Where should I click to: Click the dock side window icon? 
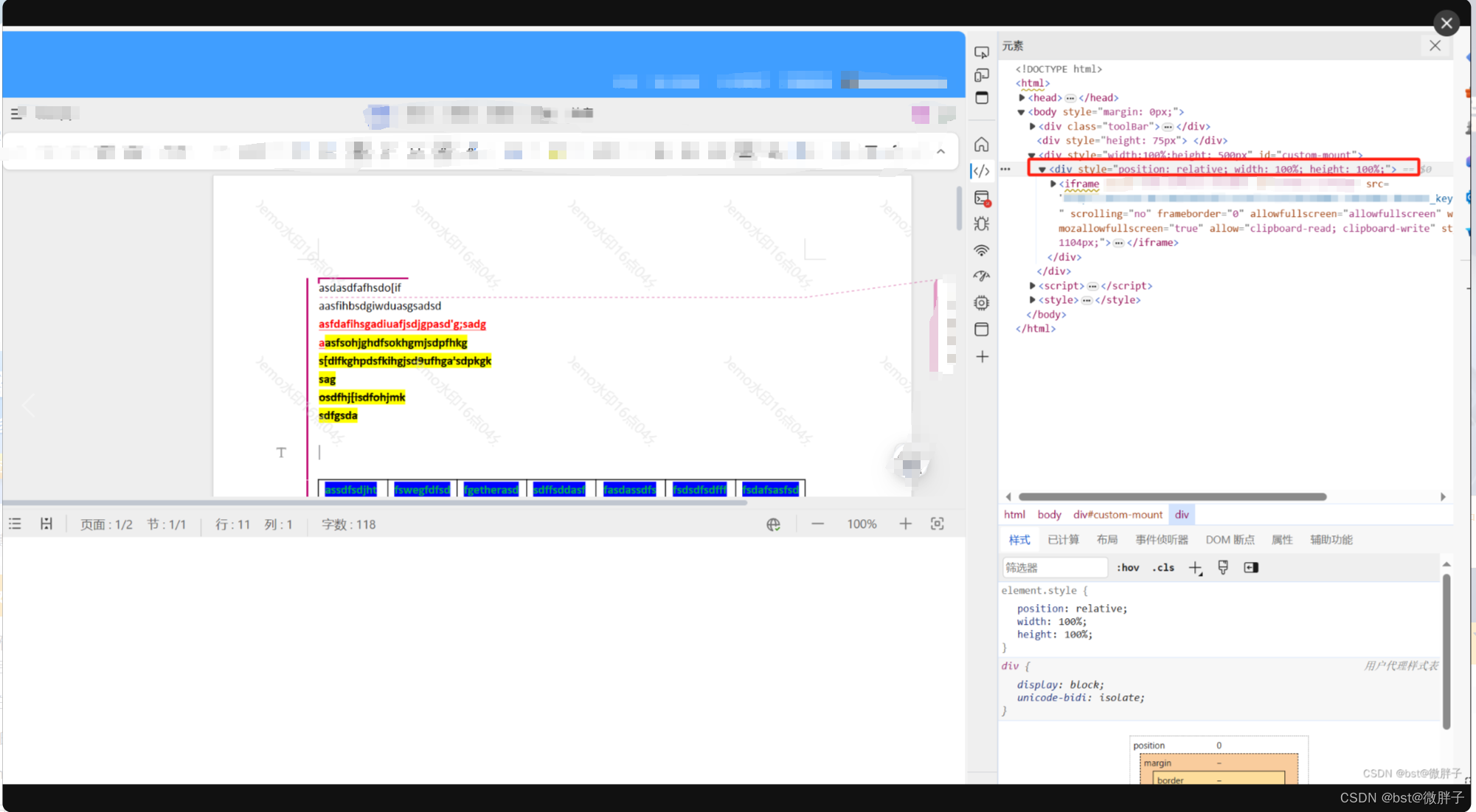coord(982,97)
